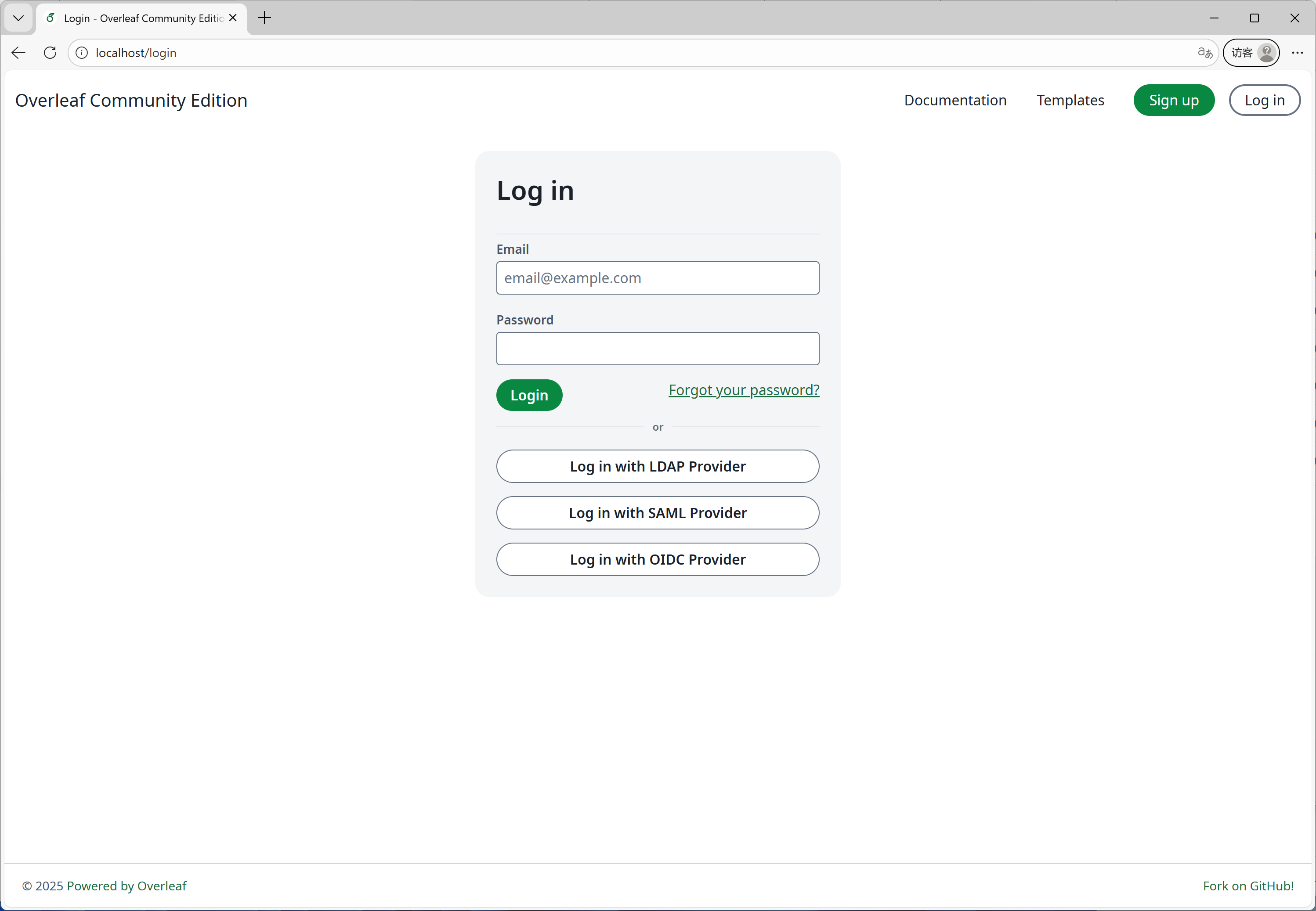1316x911 pixels.
Task: Click the header Log in button
Action: tap(1264, 100)
